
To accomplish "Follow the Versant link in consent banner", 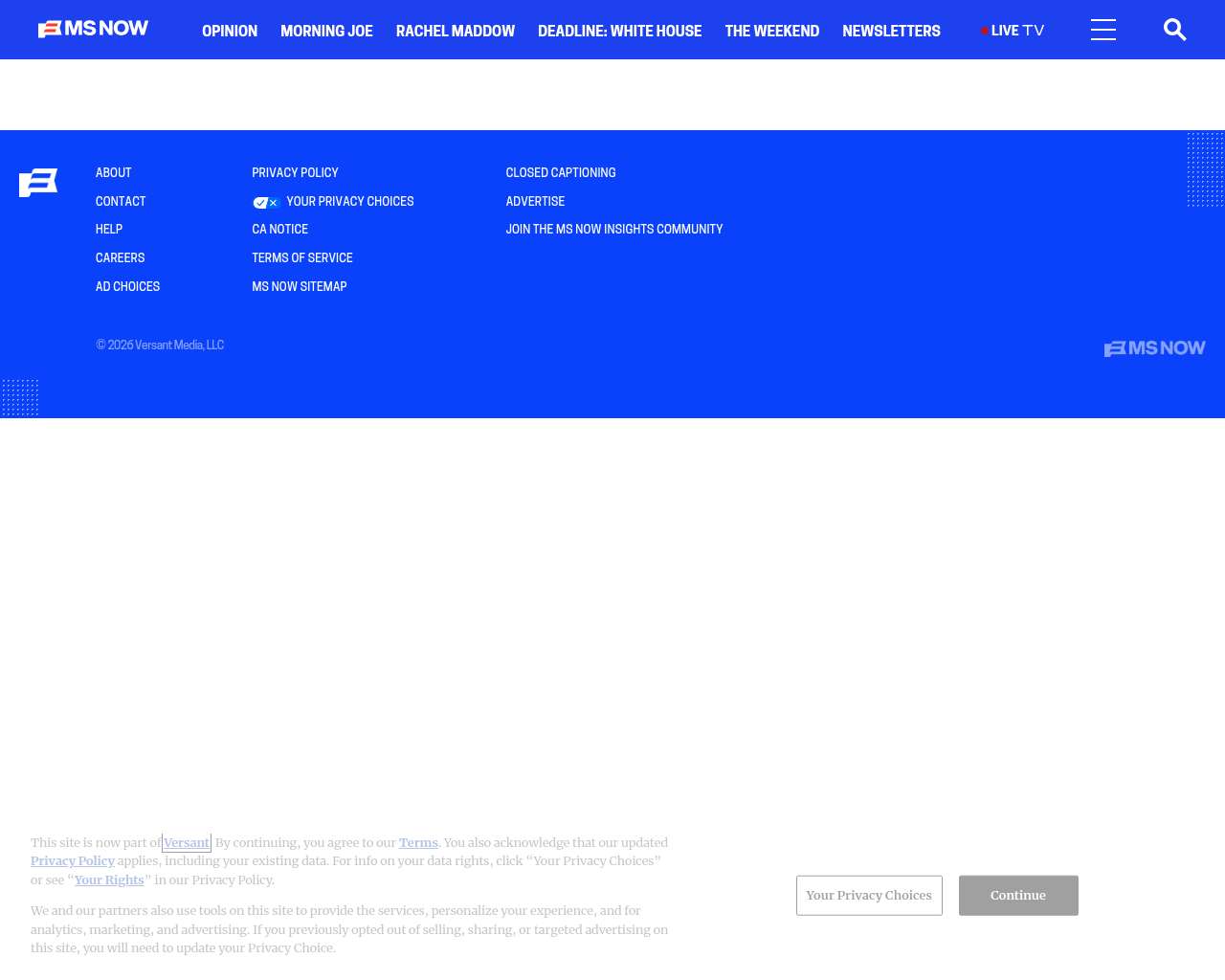I will coord(187,843).
